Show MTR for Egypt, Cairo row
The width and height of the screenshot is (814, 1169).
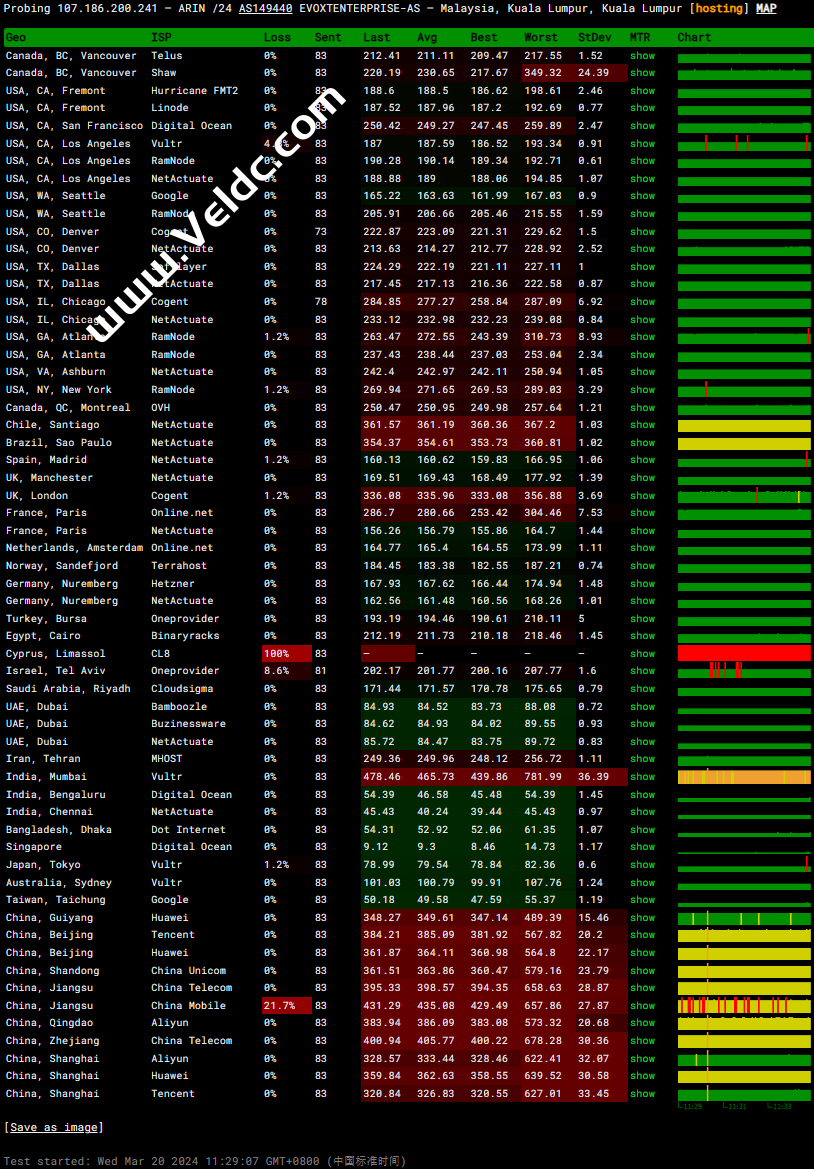(643, 635)
